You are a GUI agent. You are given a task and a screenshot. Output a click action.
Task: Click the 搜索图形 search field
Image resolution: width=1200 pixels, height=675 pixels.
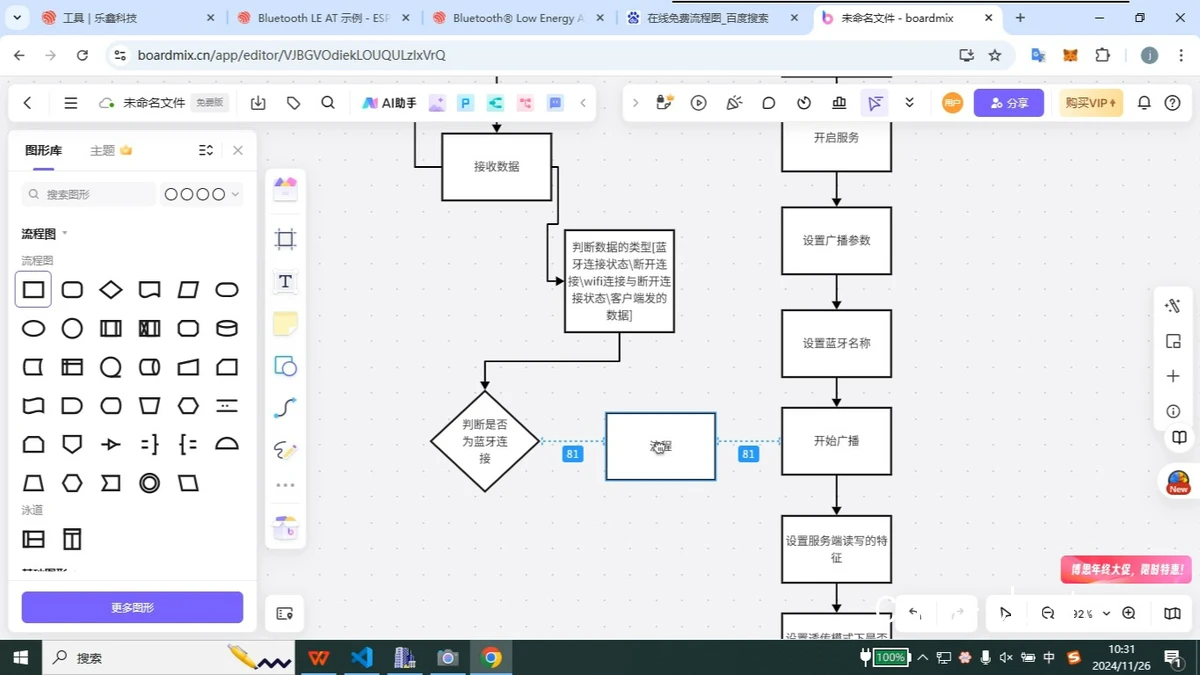point(89,194)
